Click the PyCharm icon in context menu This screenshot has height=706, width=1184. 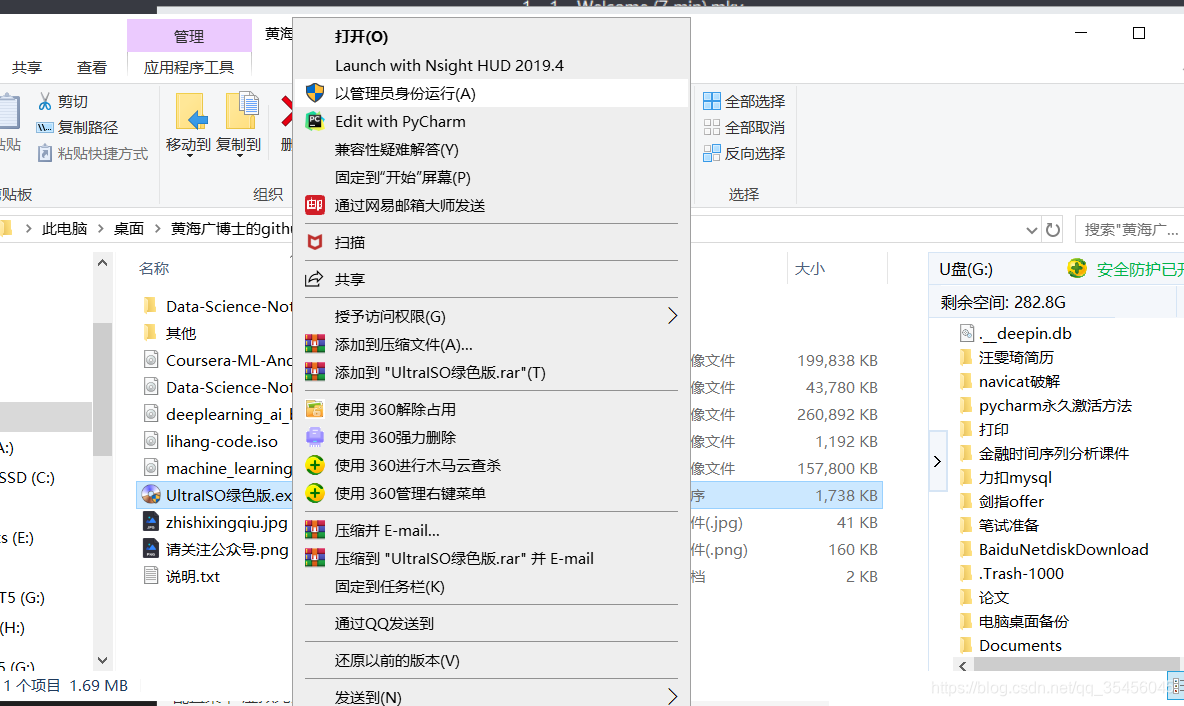[315, 122]
